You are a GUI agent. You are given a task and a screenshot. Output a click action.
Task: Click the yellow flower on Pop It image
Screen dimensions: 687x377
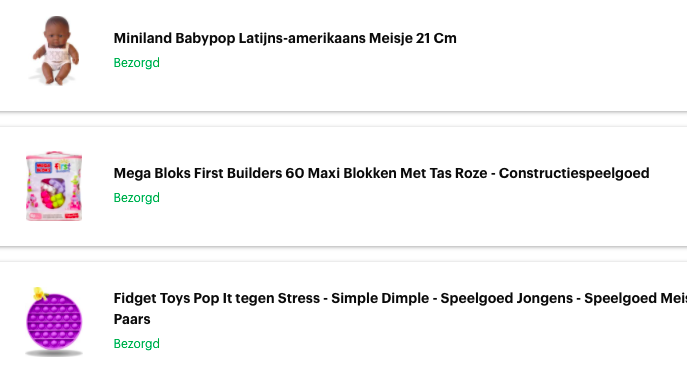point(39,293)
